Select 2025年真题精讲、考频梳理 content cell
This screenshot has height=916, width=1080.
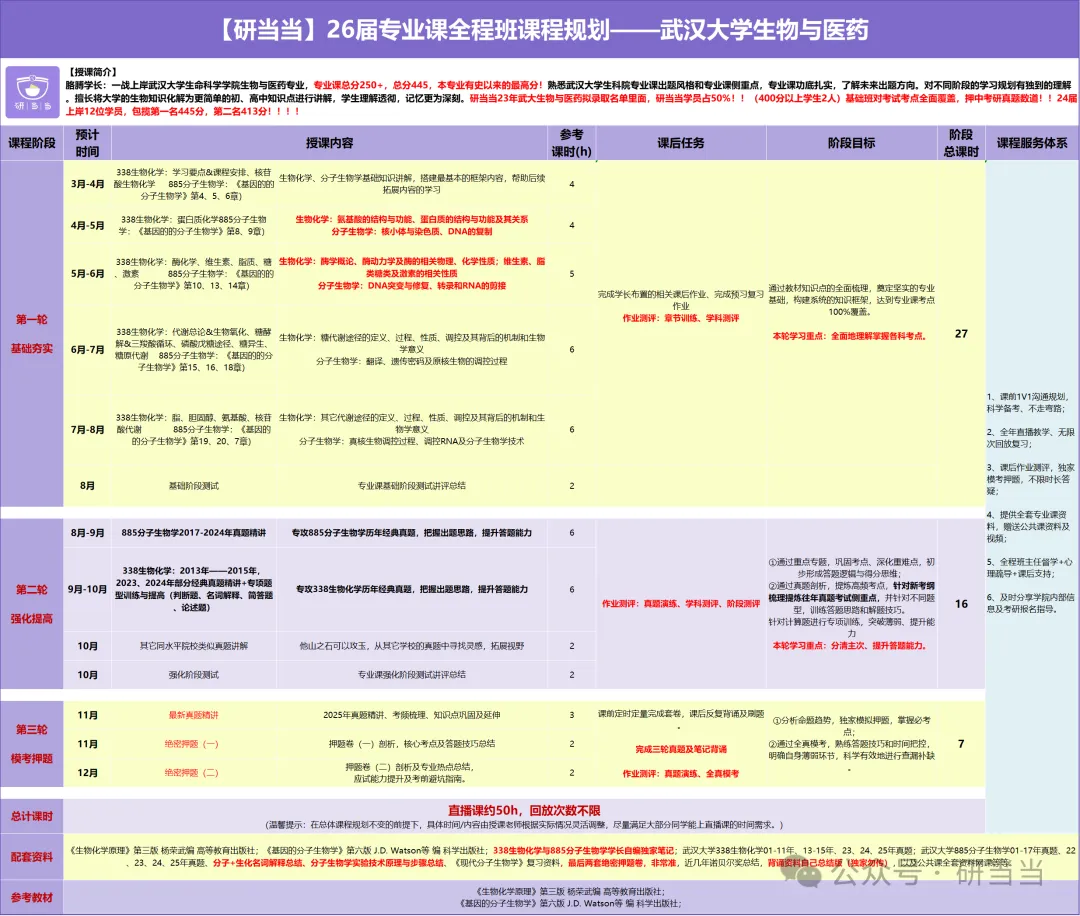click(x=412, y=715)
